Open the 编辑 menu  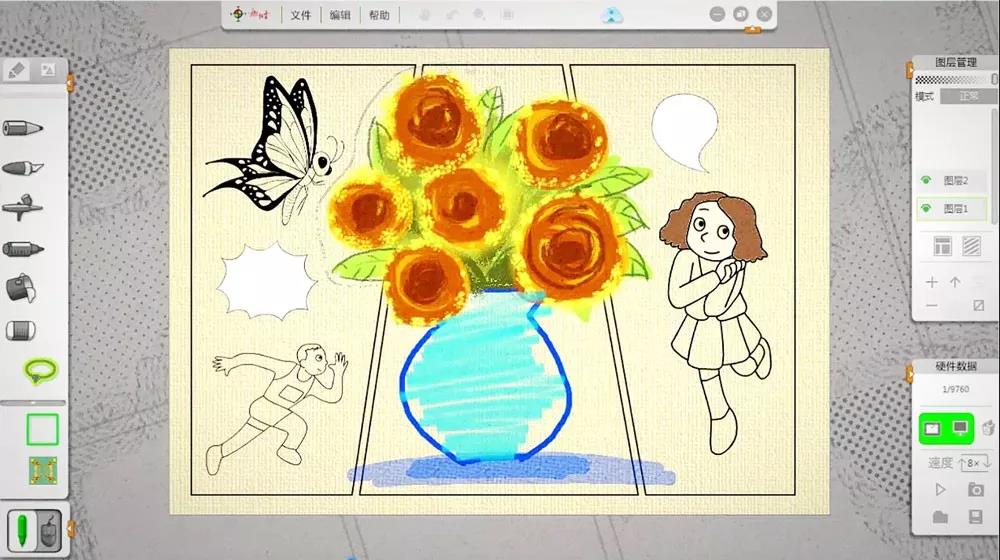pyautogui.click(x=340, y=15)
